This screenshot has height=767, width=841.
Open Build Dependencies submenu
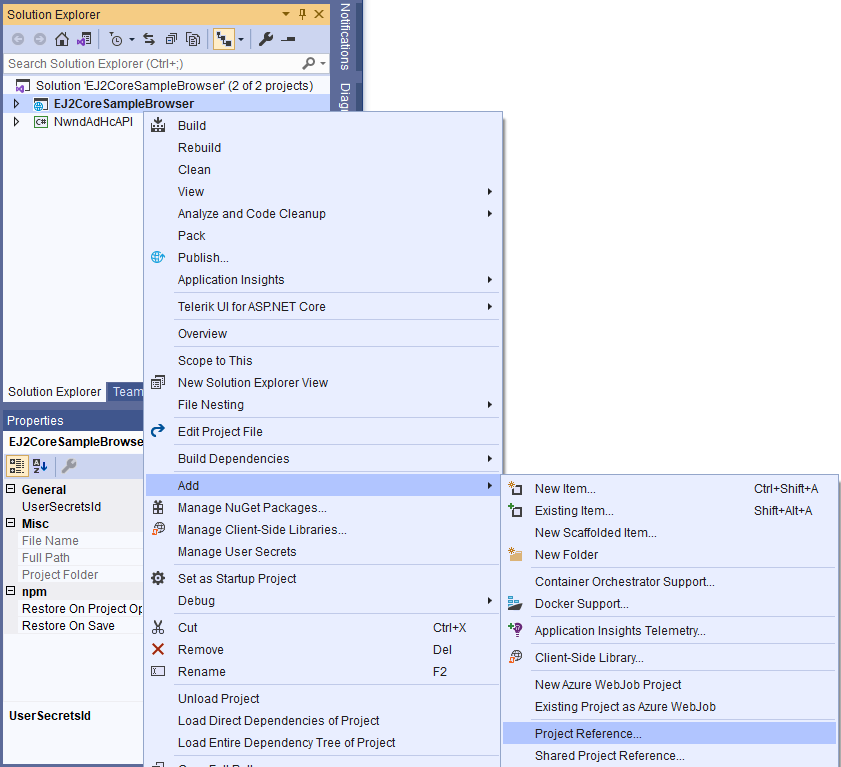324,459
